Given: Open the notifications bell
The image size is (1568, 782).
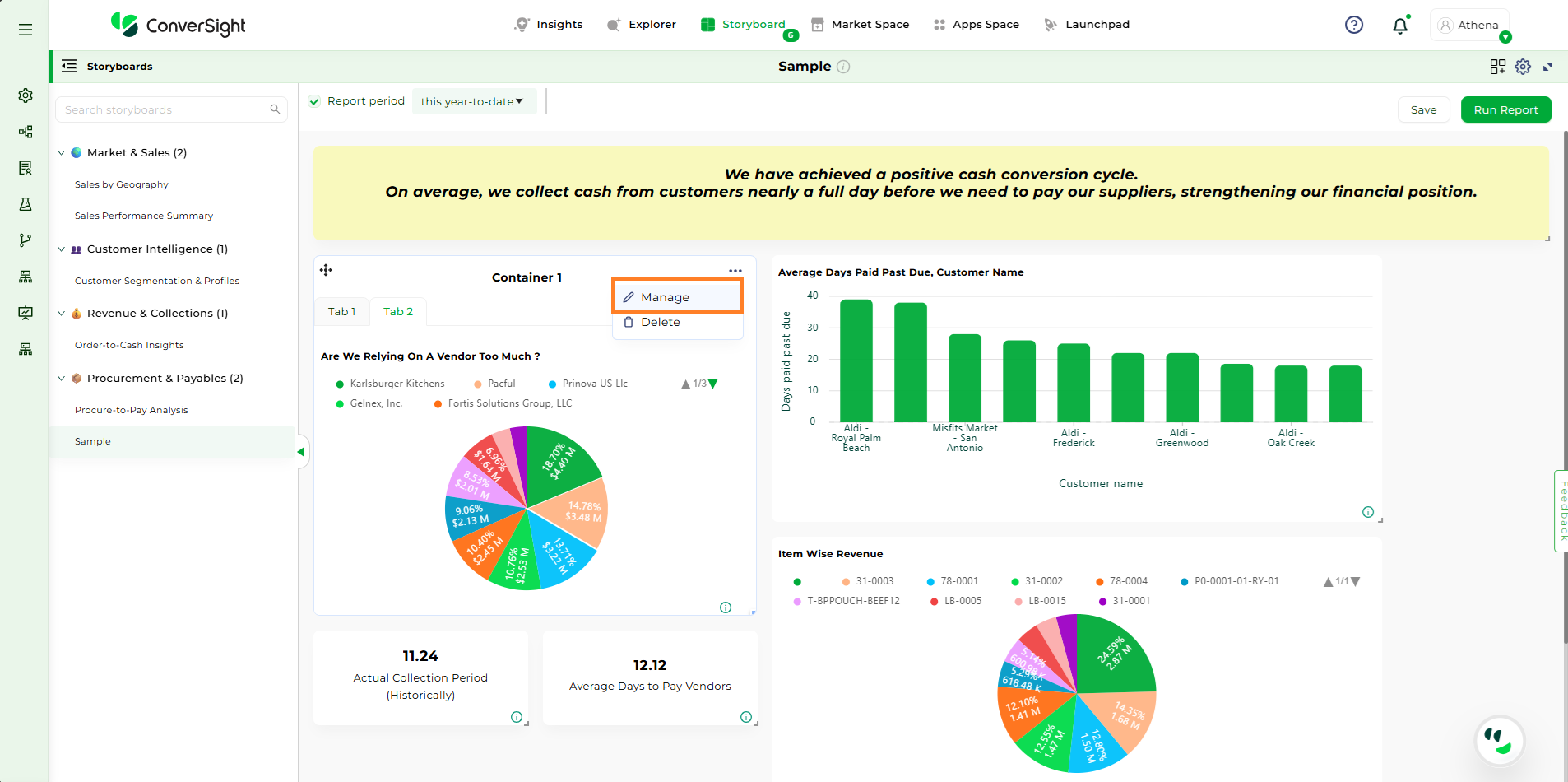Looking at the screenshot, I should pos(1399,26).
